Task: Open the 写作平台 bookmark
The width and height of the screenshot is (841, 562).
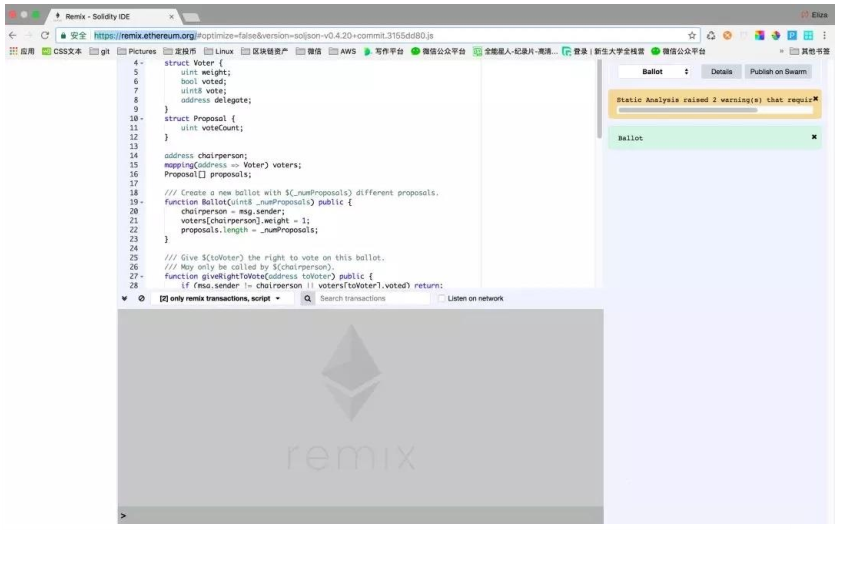Action: [x=383, y=51]
